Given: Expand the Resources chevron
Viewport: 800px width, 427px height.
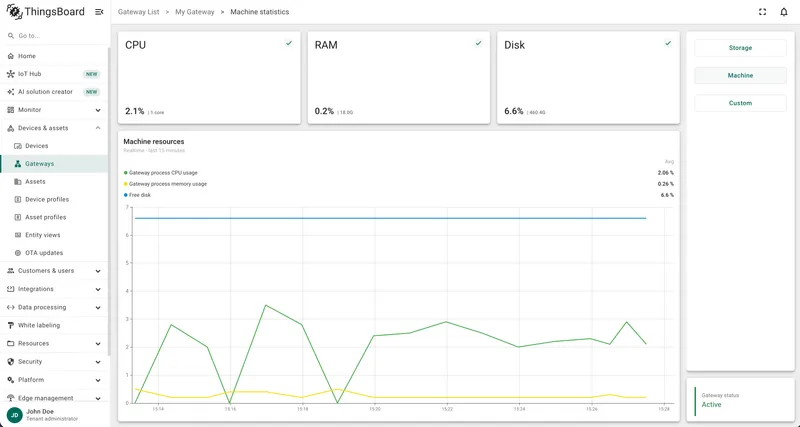Looking at the screenshot, I should pos(98,344).
